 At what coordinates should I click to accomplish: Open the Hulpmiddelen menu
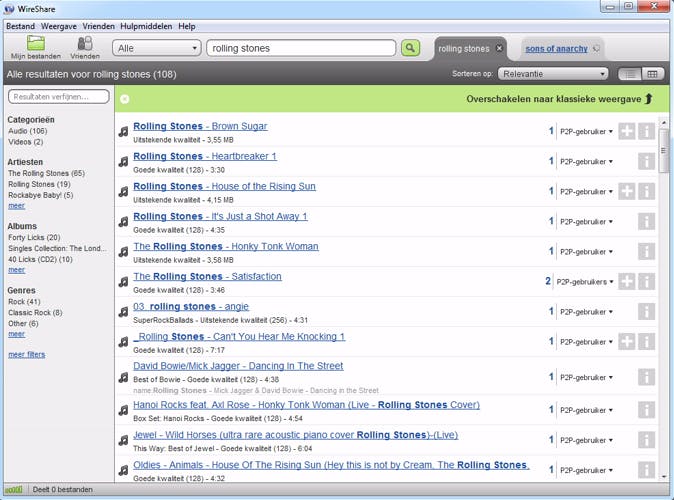(146, 26)
